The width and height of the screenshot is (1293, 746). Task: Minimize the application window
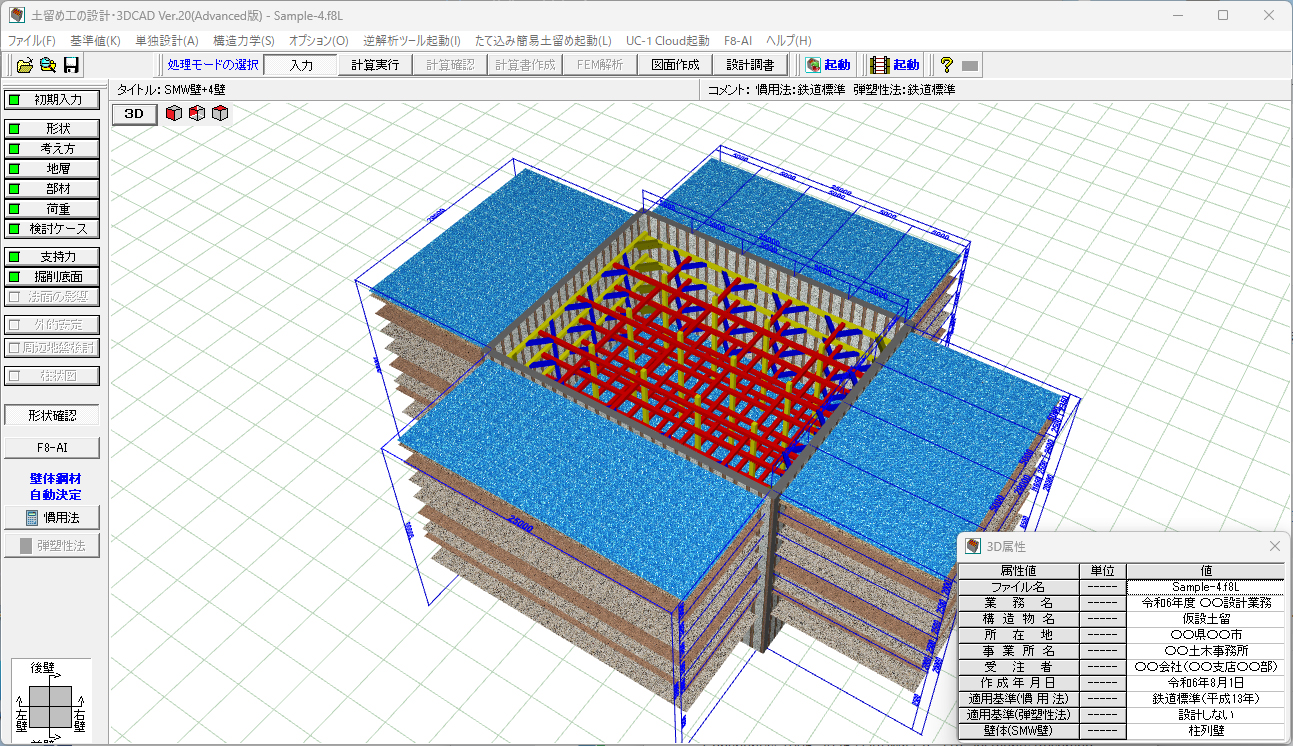click(x=1176, y=15)
